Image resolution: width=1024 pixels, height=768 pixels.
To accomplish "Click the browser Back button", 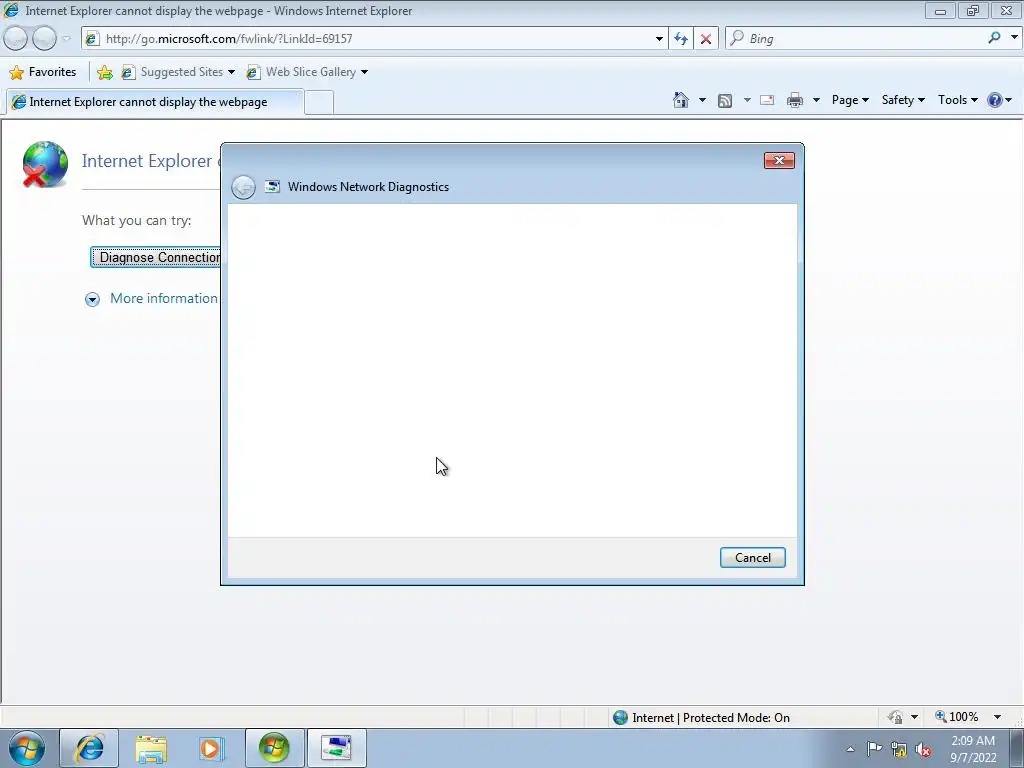I will [x=16, y=39].
